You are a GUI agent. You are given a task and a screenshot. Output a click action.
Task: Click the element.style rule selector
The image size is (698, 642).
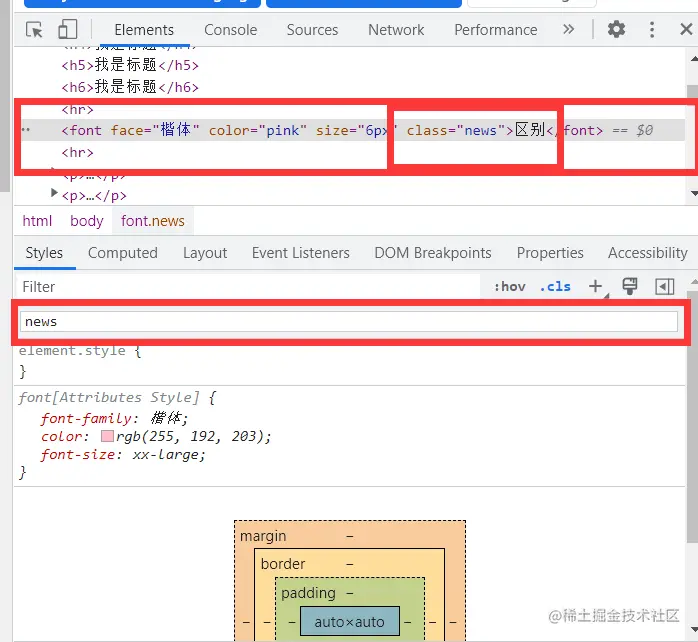pos(72,350)
